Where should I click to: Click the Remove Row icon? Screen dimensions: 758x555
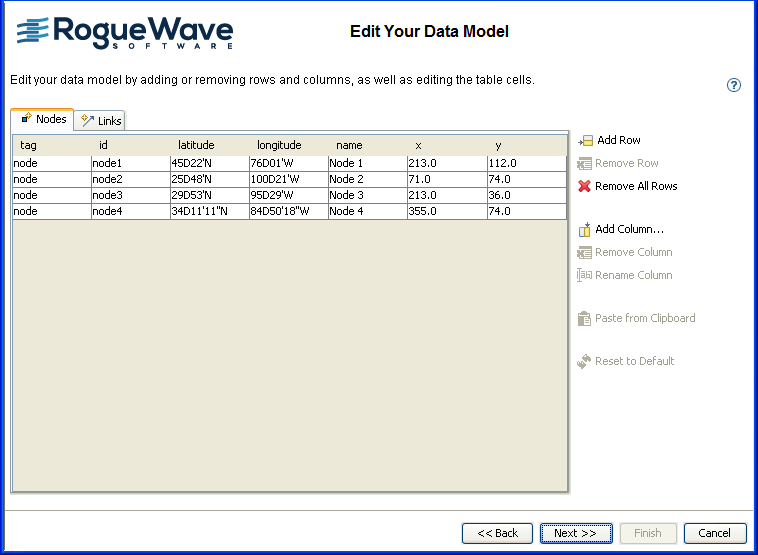[585, 164]
